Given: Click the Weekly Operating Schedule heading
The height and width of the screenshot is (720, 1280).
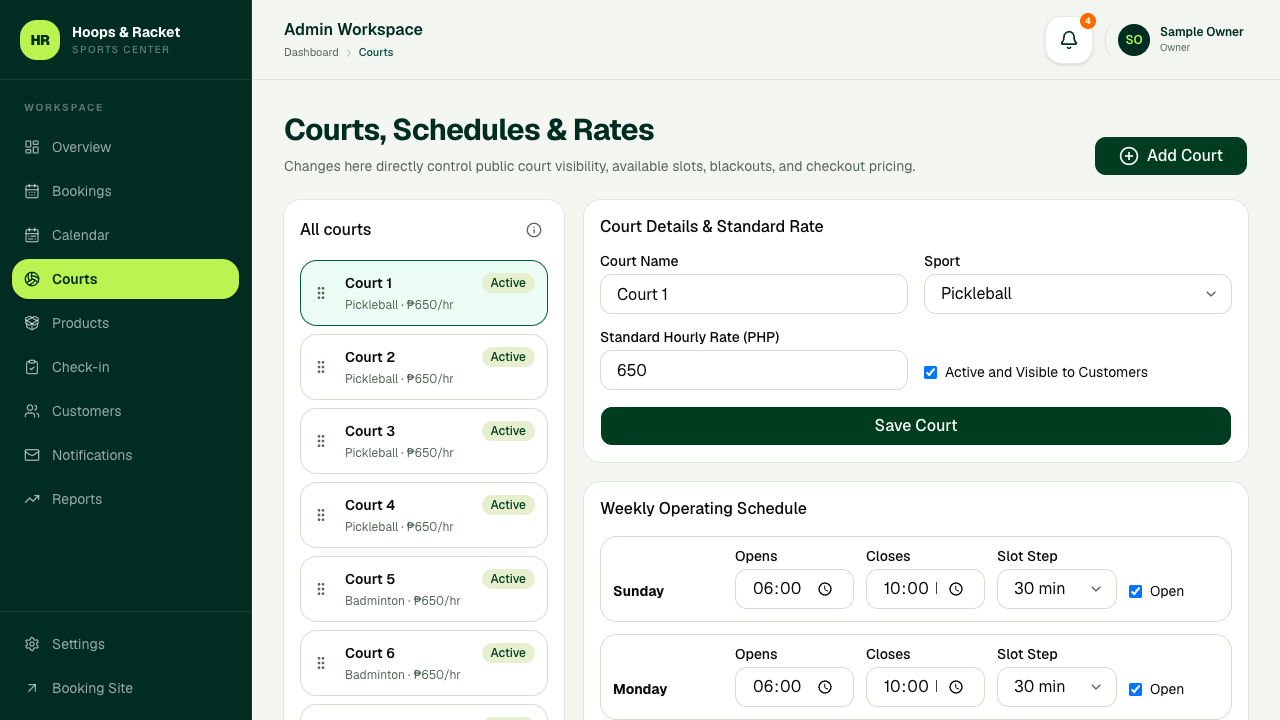Looking at the screenshot, I should [x=703, y=509].
